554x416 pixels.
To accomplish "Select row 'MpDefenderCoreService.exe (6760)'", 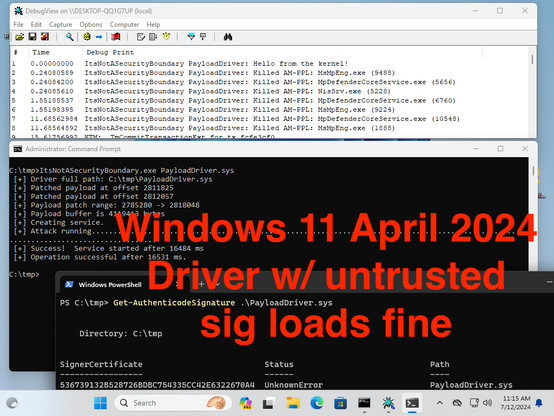I will [x=270, y=100].
